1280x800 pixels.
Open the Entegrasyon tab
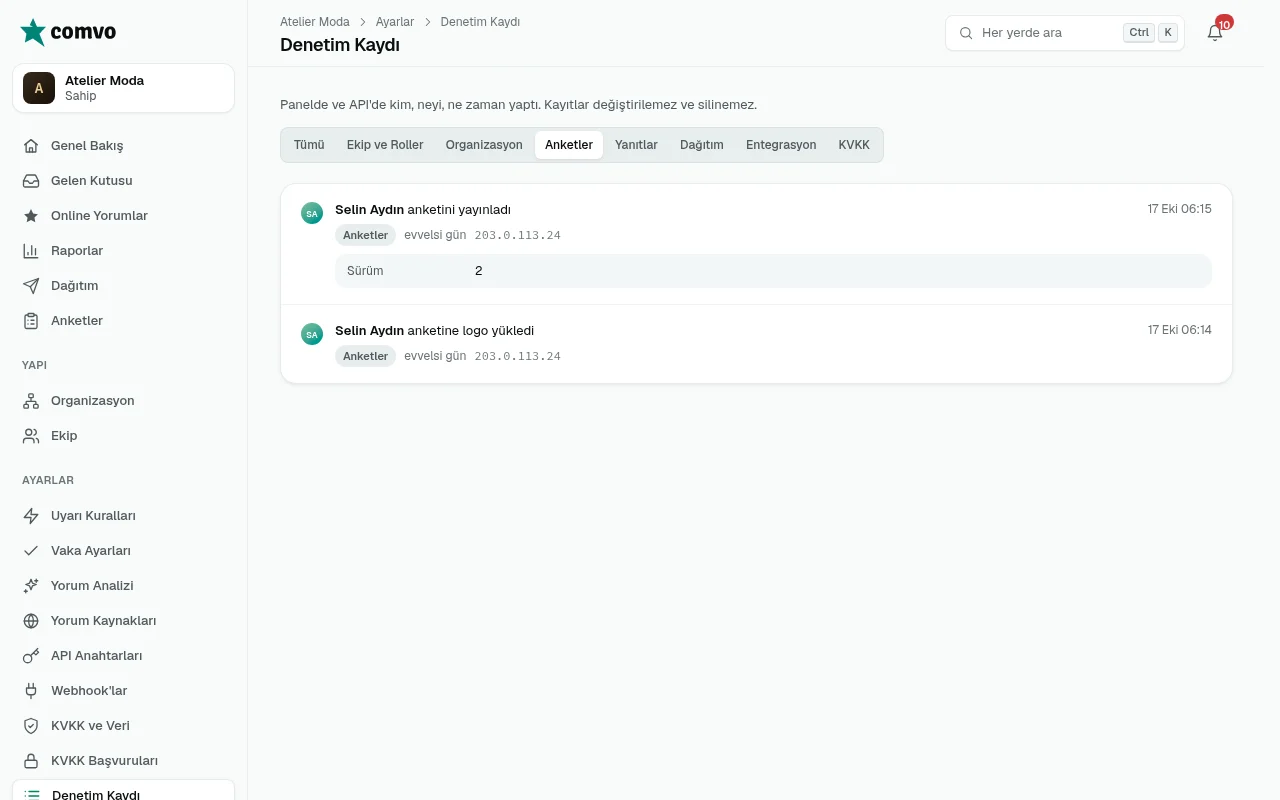click(x=781, y=145)
